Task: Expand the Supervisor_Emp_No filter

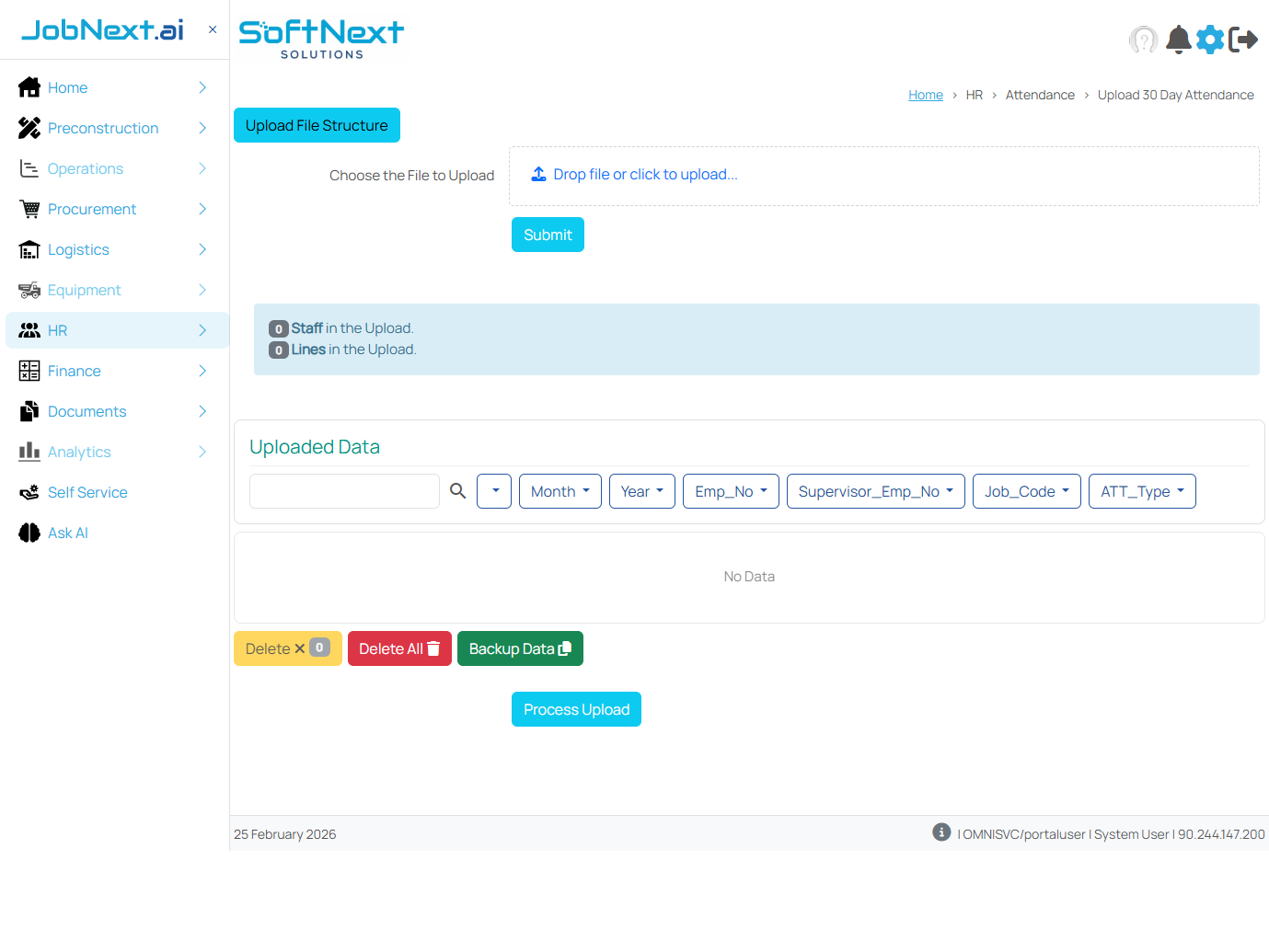Action: pos(875,491)
